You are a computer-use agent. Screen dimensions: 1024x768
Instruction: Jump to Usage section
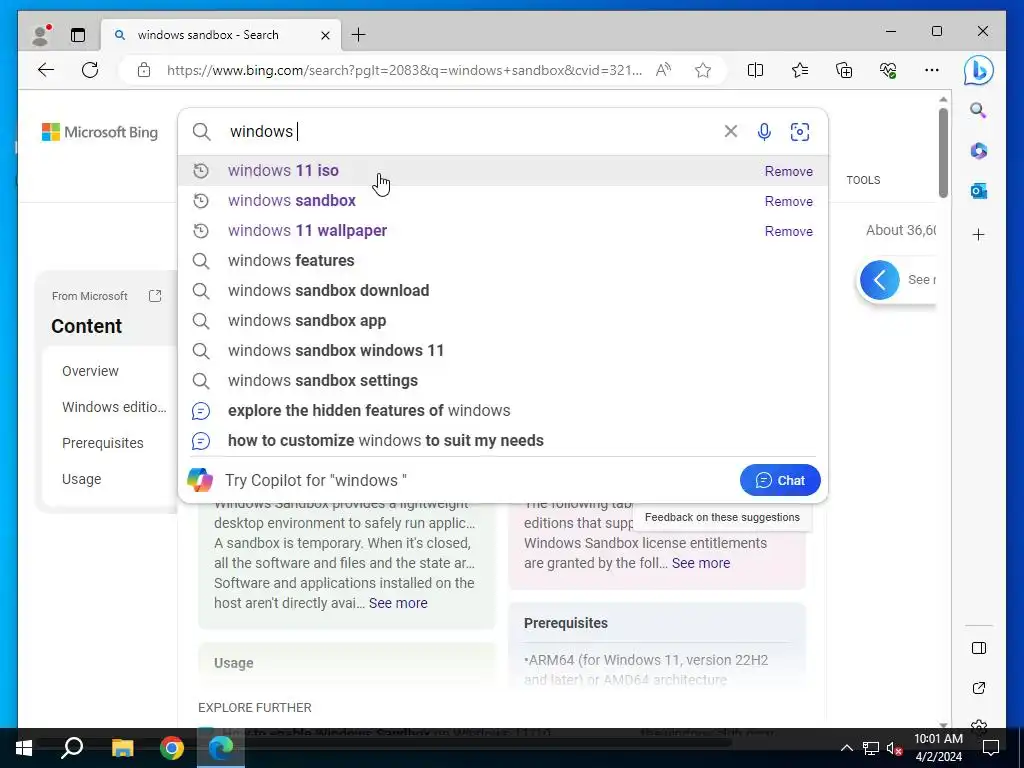82,479
